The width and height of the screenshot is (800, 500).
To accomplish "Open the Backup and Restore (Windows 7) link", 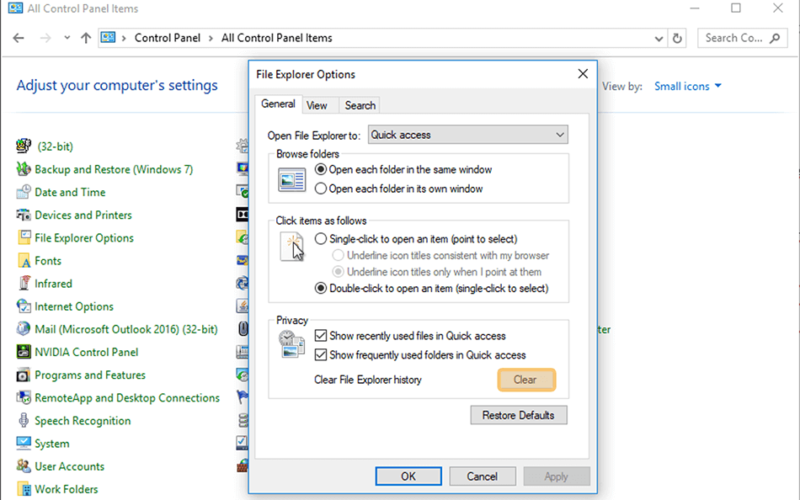I will tap(114, 169).
